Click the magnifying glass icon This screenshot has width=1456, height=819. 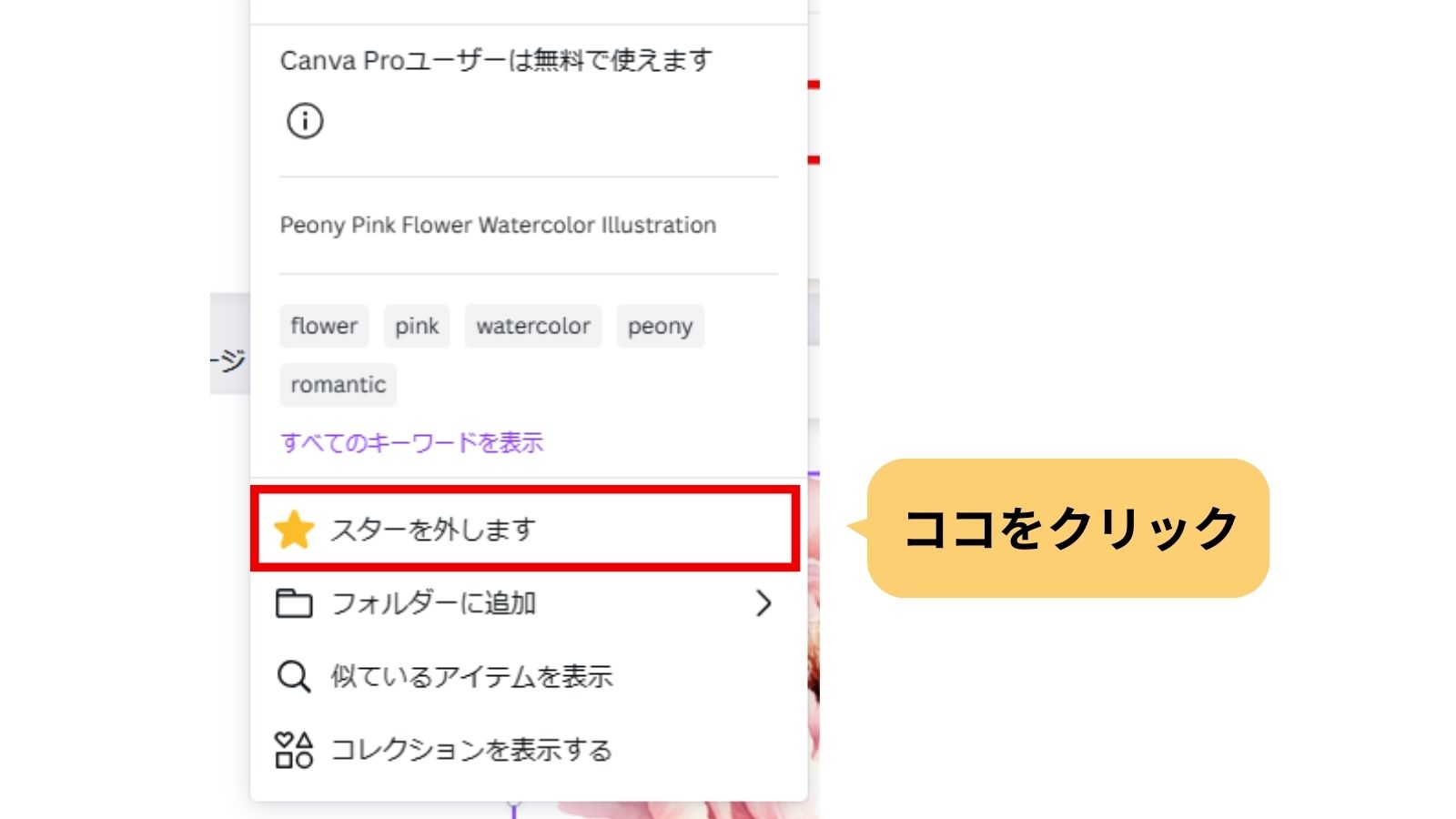(x=294, y=677)
